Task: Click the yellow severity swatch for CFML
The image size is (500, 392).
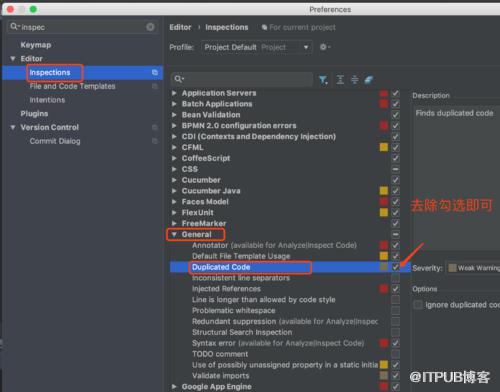Action: point(384,147)
